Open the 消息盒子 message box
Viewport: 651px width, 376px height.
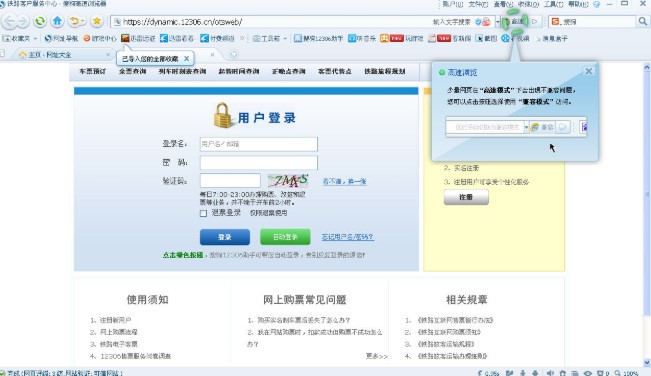pyautogui.click(x=551, y=39)
